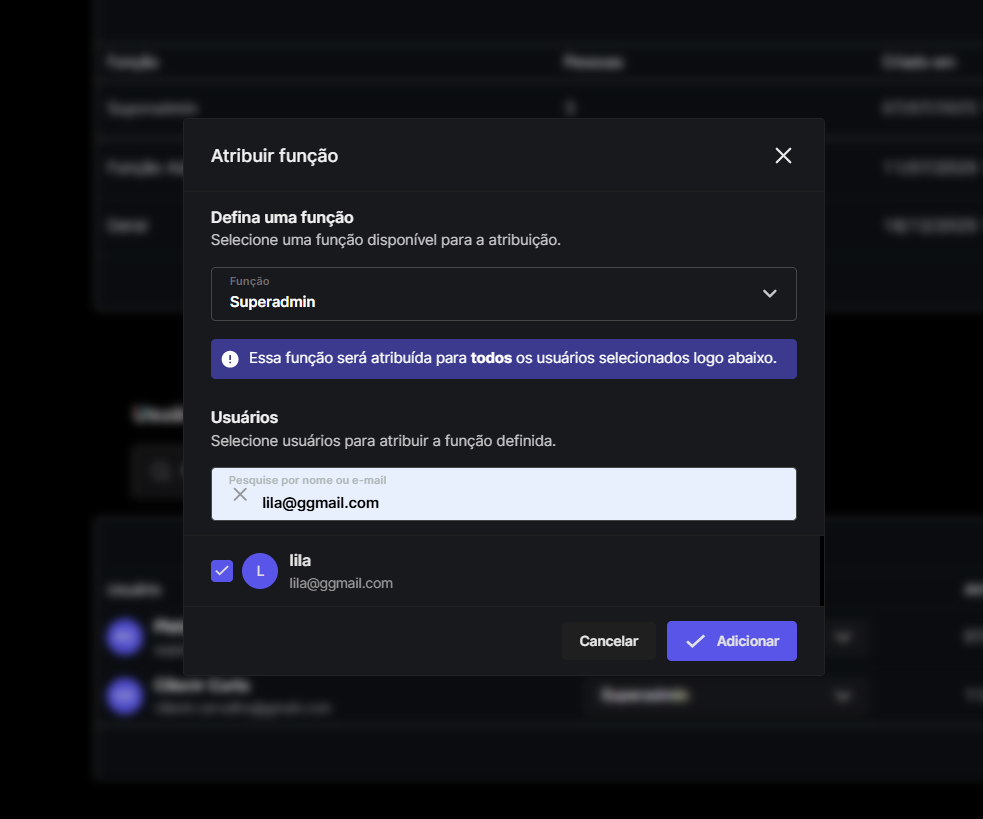Uncheck the lila user checkbox
The image size is (983, 819).
(x=222, y=570)
